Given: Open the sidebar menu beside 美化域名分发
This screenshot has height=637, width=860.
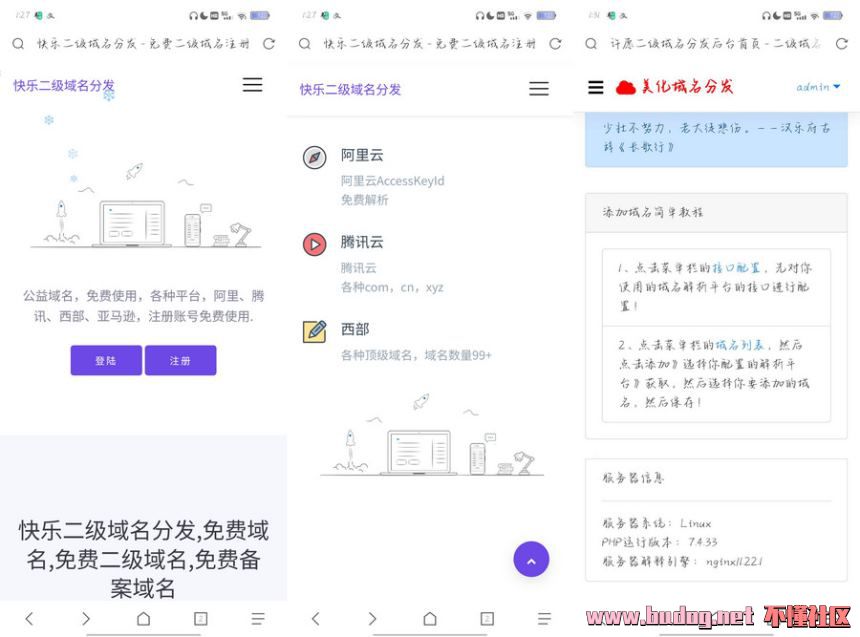Looking at the screenshot, I should pos(596,87).
